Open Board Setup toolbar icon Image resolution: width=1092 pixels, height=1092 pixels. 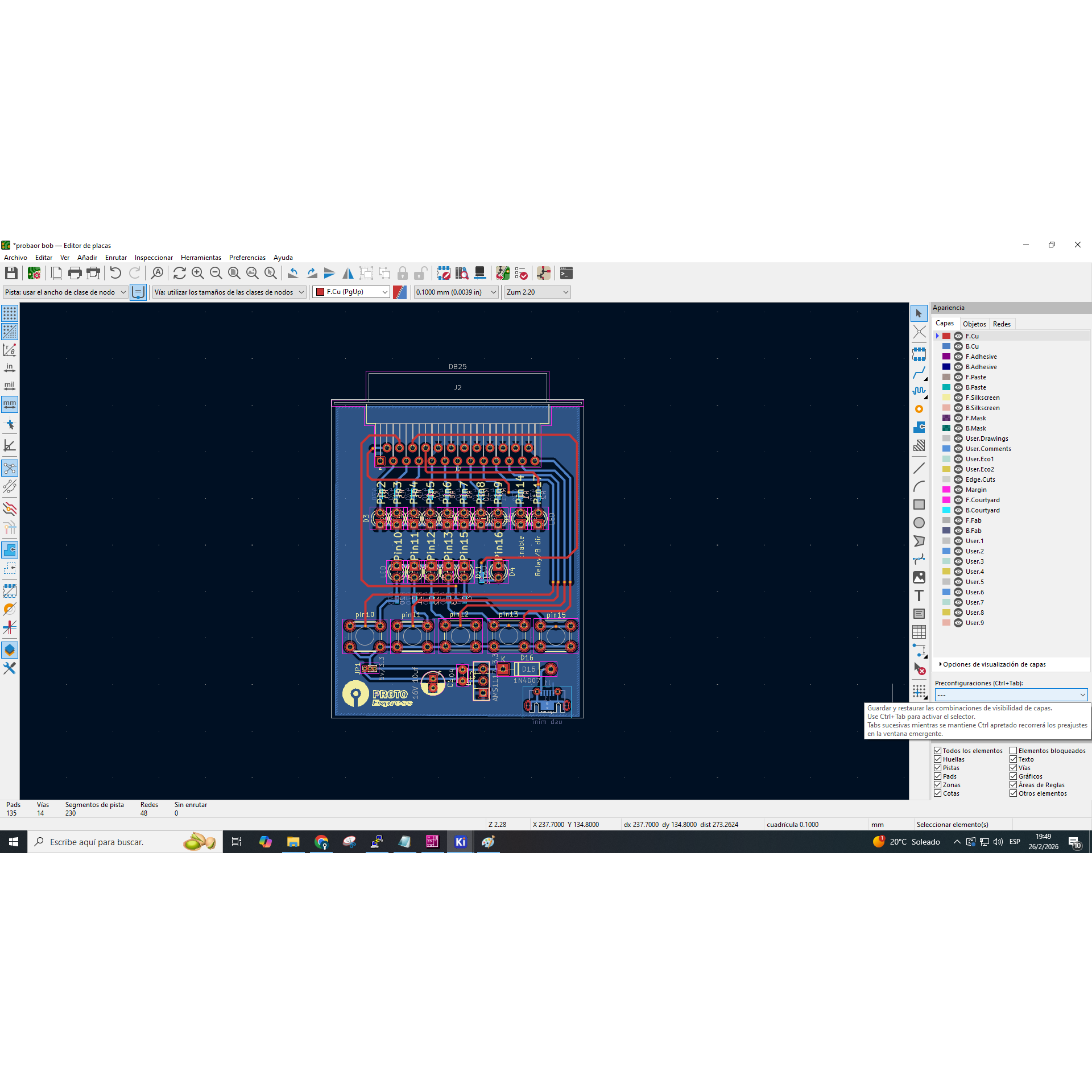(34, 274)
